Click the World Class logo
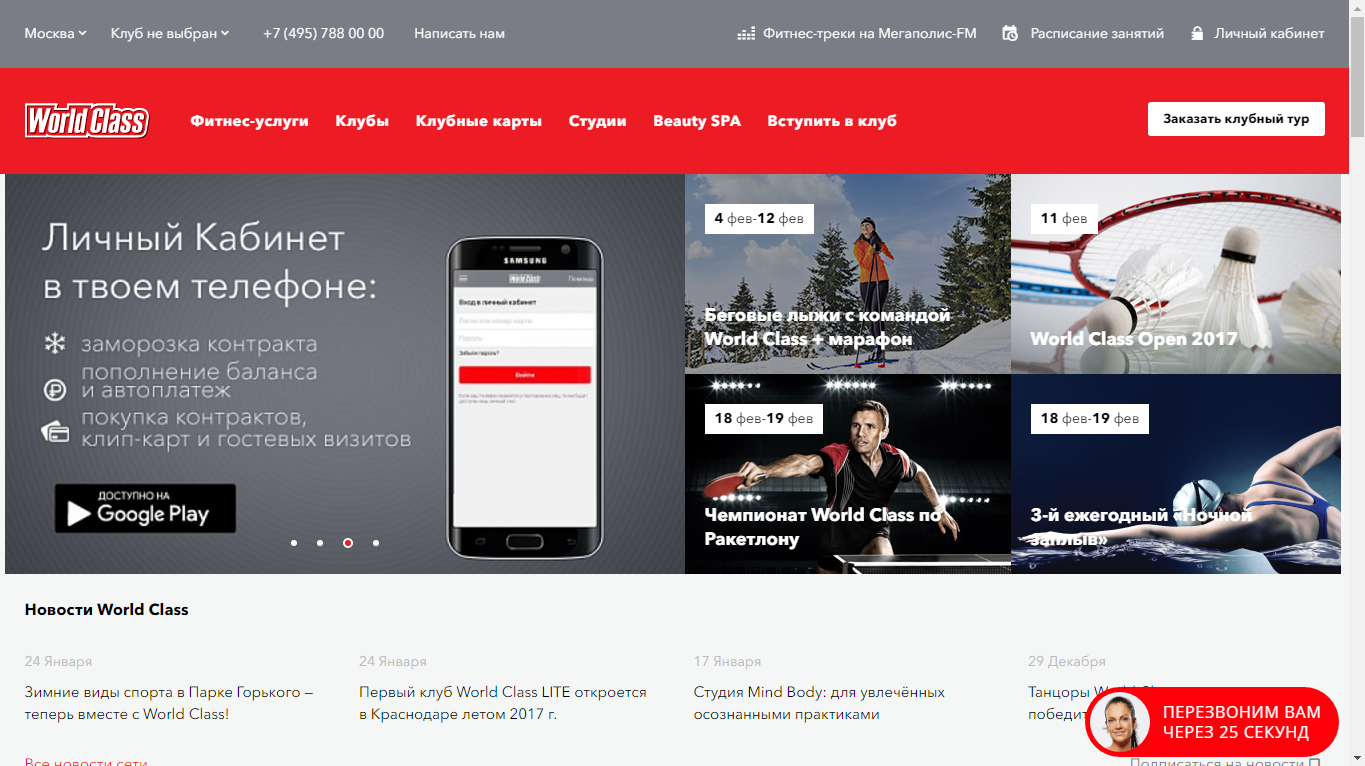 [x=87, y=121]
